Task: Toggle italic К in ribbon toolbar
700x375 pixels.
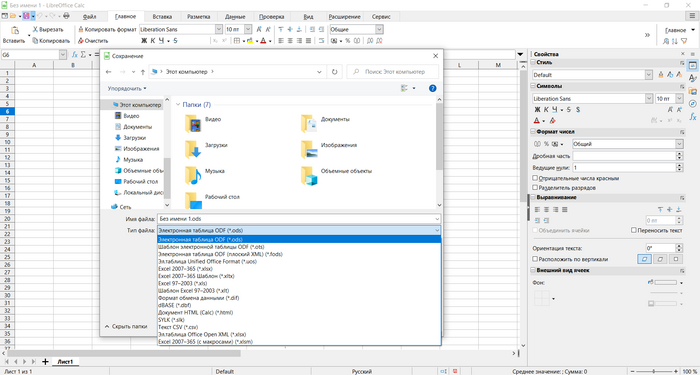Action: point(152,41)
